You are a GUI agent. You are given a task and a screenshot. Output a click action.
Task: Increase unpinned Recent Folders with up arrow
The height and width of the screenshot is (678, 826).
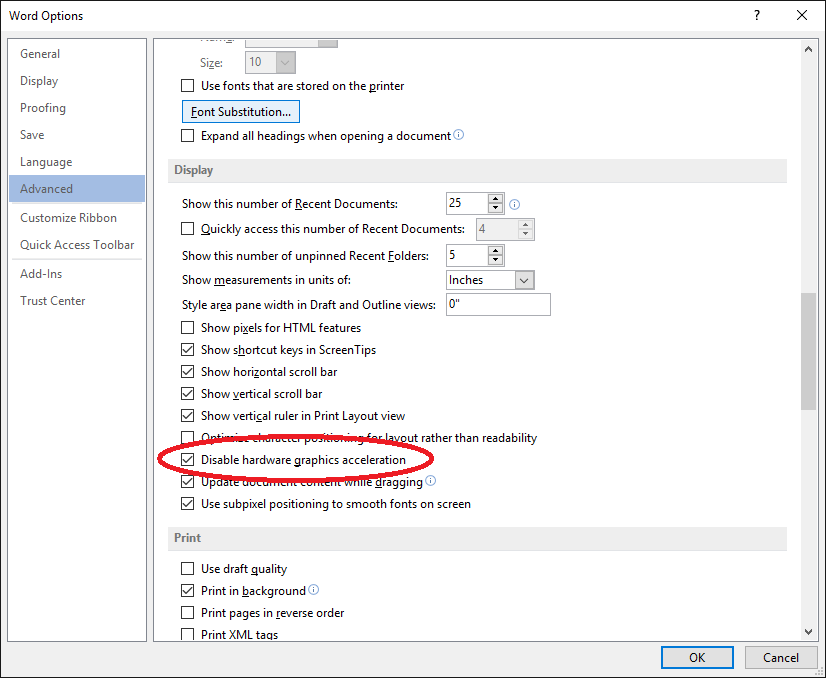495,251
